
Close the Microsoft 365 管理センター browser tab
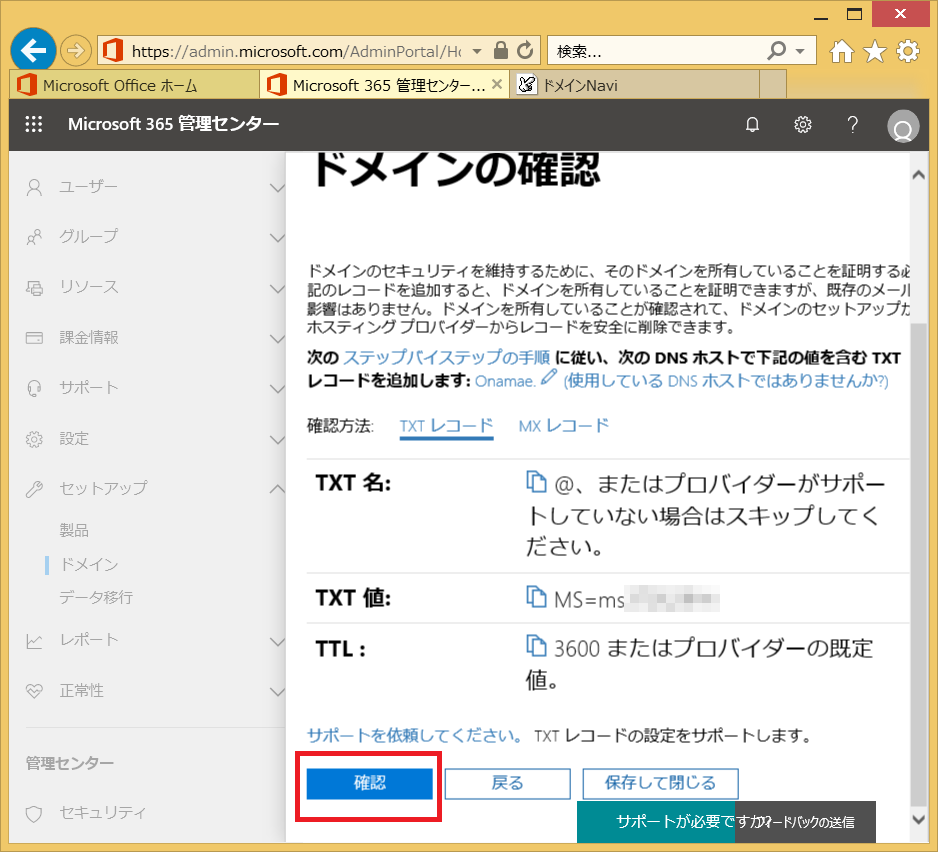[497, 85]
